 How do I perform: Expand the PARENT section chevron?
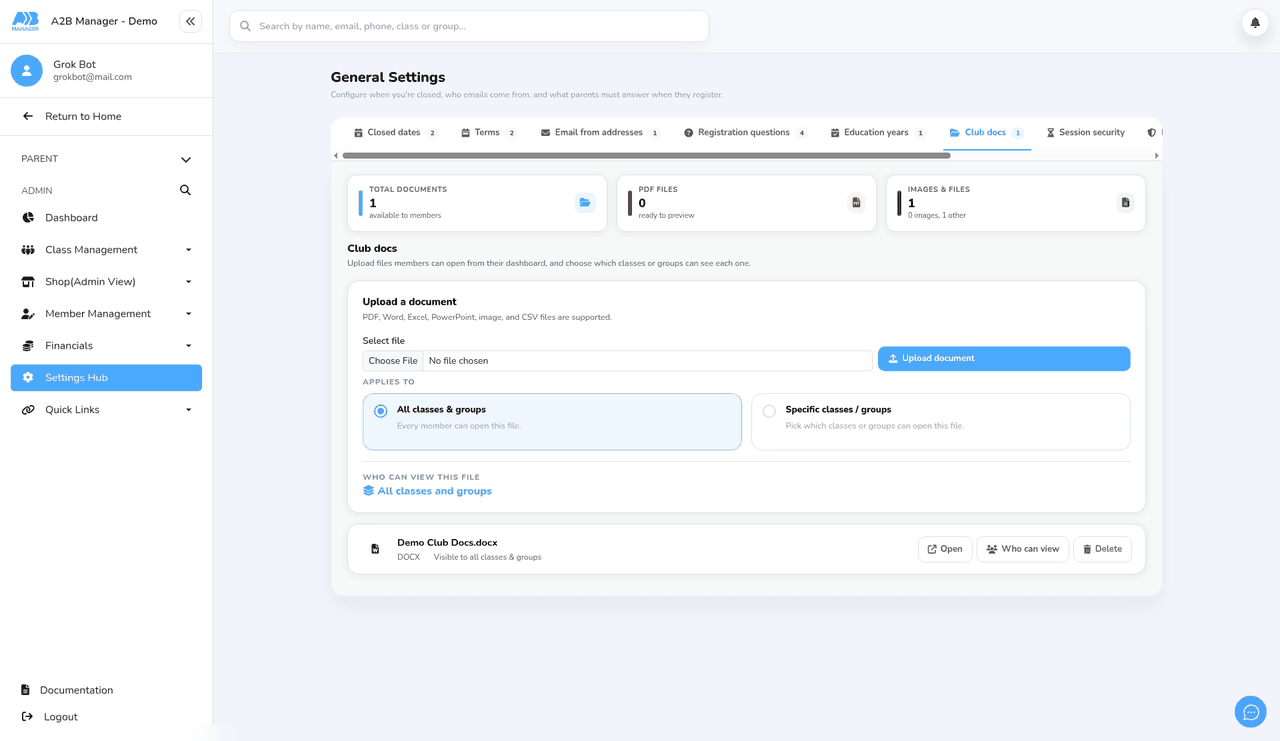186,159
